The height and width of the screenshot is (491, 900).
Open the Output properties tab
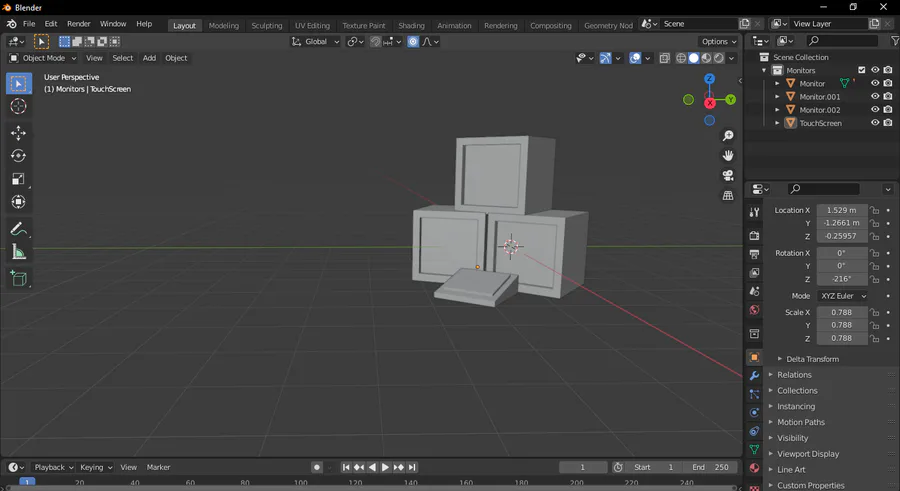tap(754, 254)
